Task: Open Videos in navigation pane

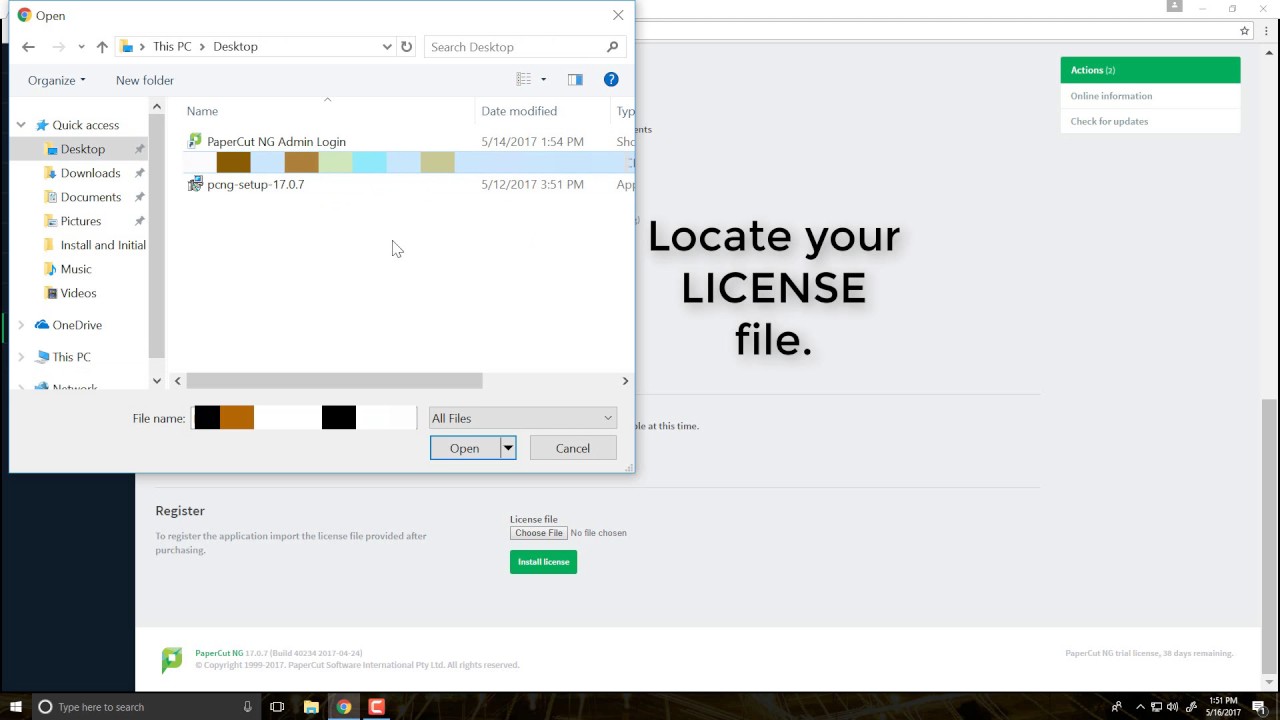Action: pos(78,293)
